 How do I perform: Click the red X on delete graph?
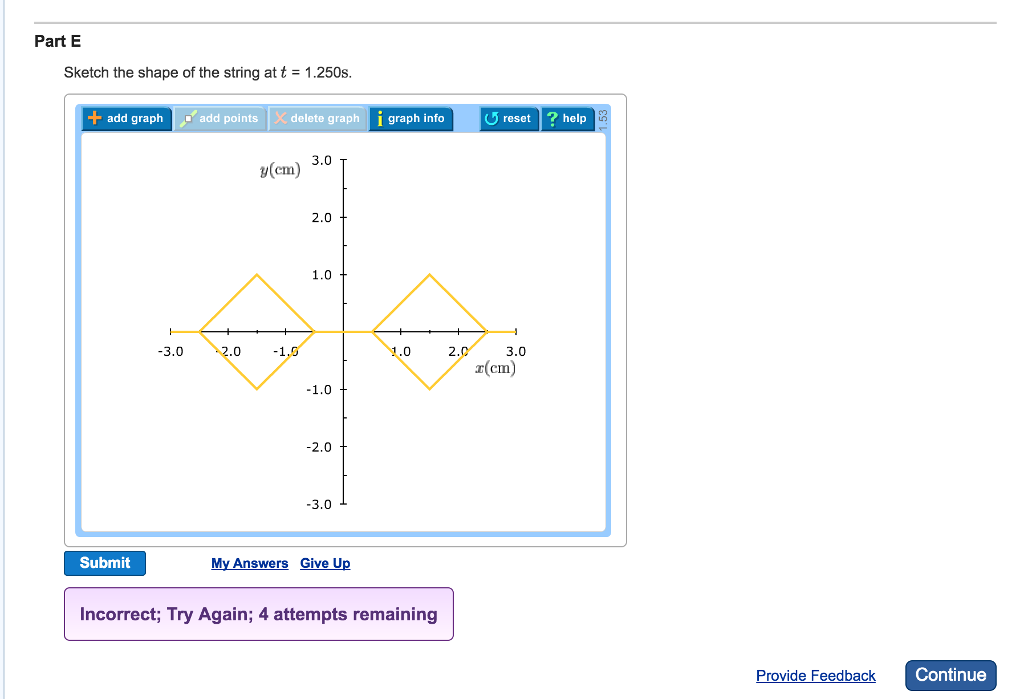point(281,118)
